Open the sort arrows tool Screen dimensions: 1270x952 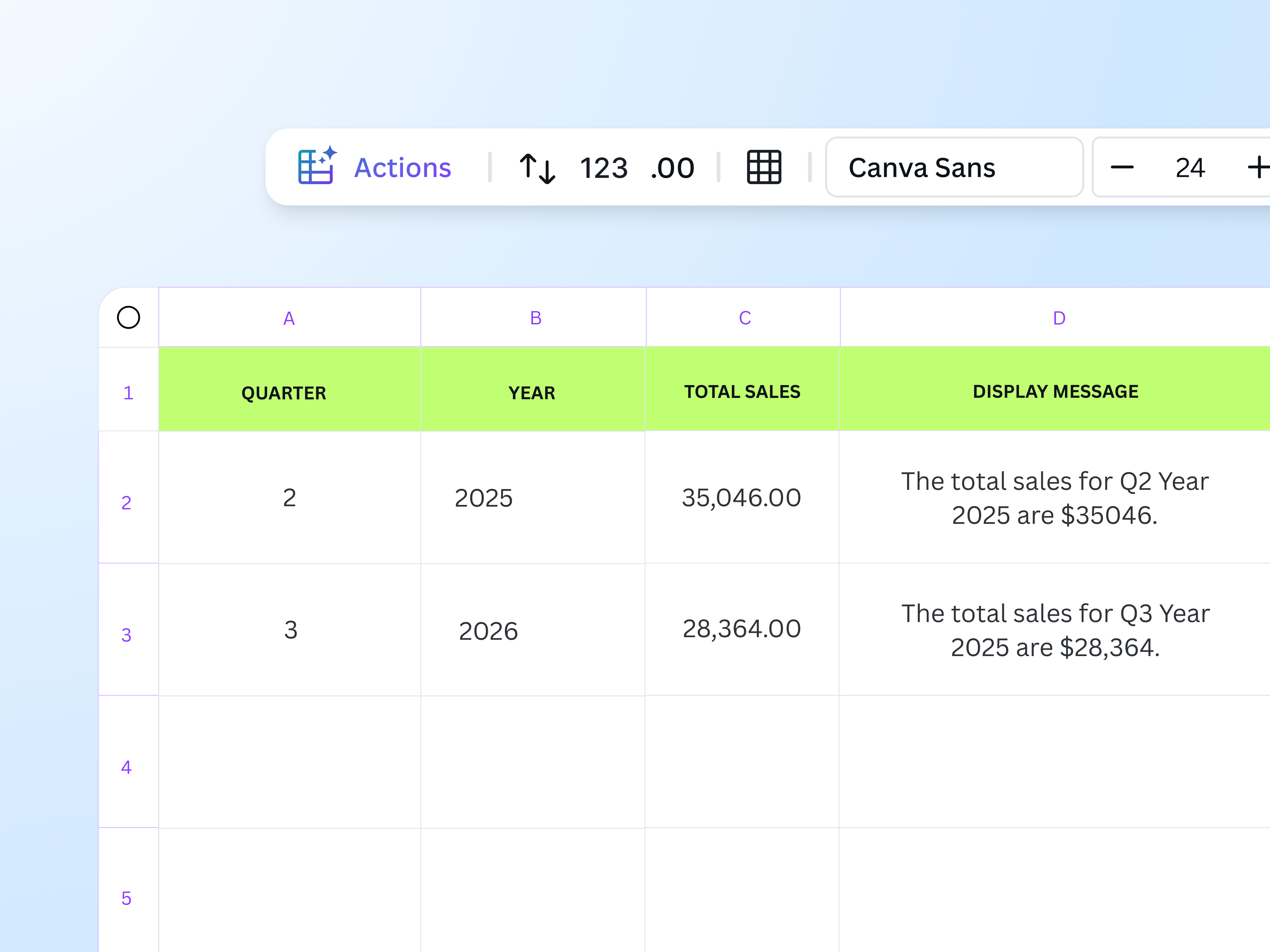(537, 168)
